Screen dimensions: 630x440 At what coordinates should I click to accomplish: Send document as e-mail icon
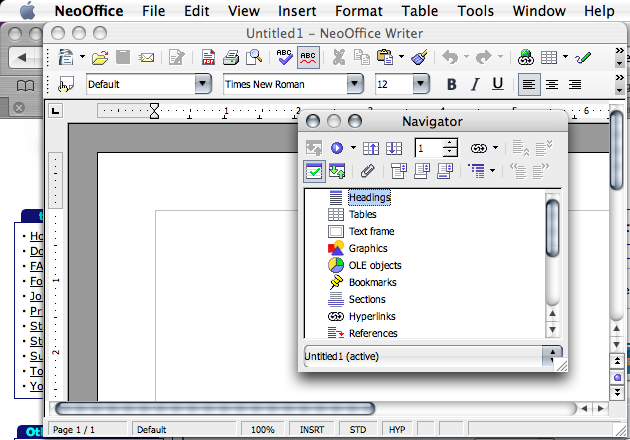pos(146,58)
